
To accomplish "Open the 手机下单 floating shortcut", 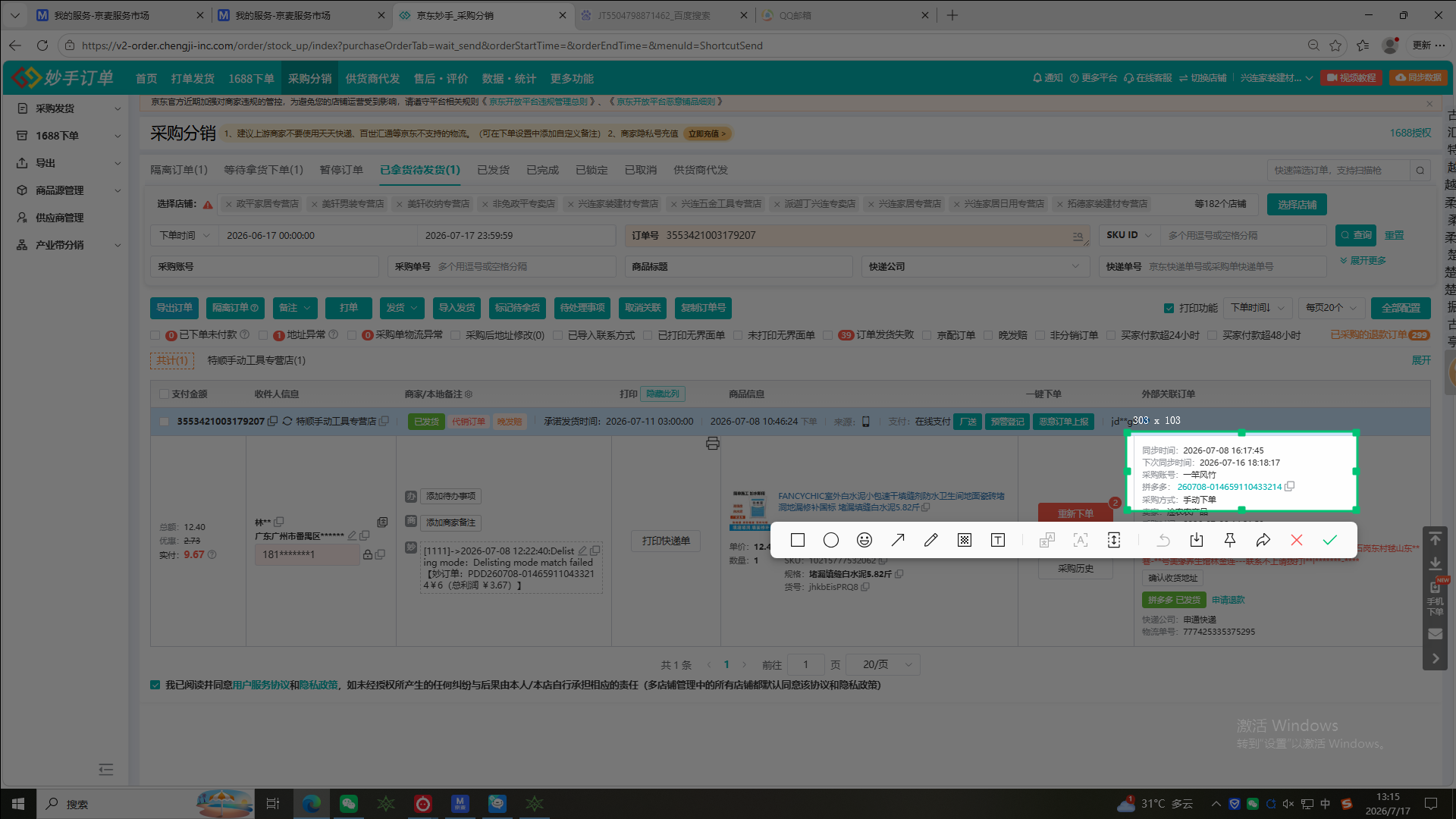I will (x=1436, y=598).
